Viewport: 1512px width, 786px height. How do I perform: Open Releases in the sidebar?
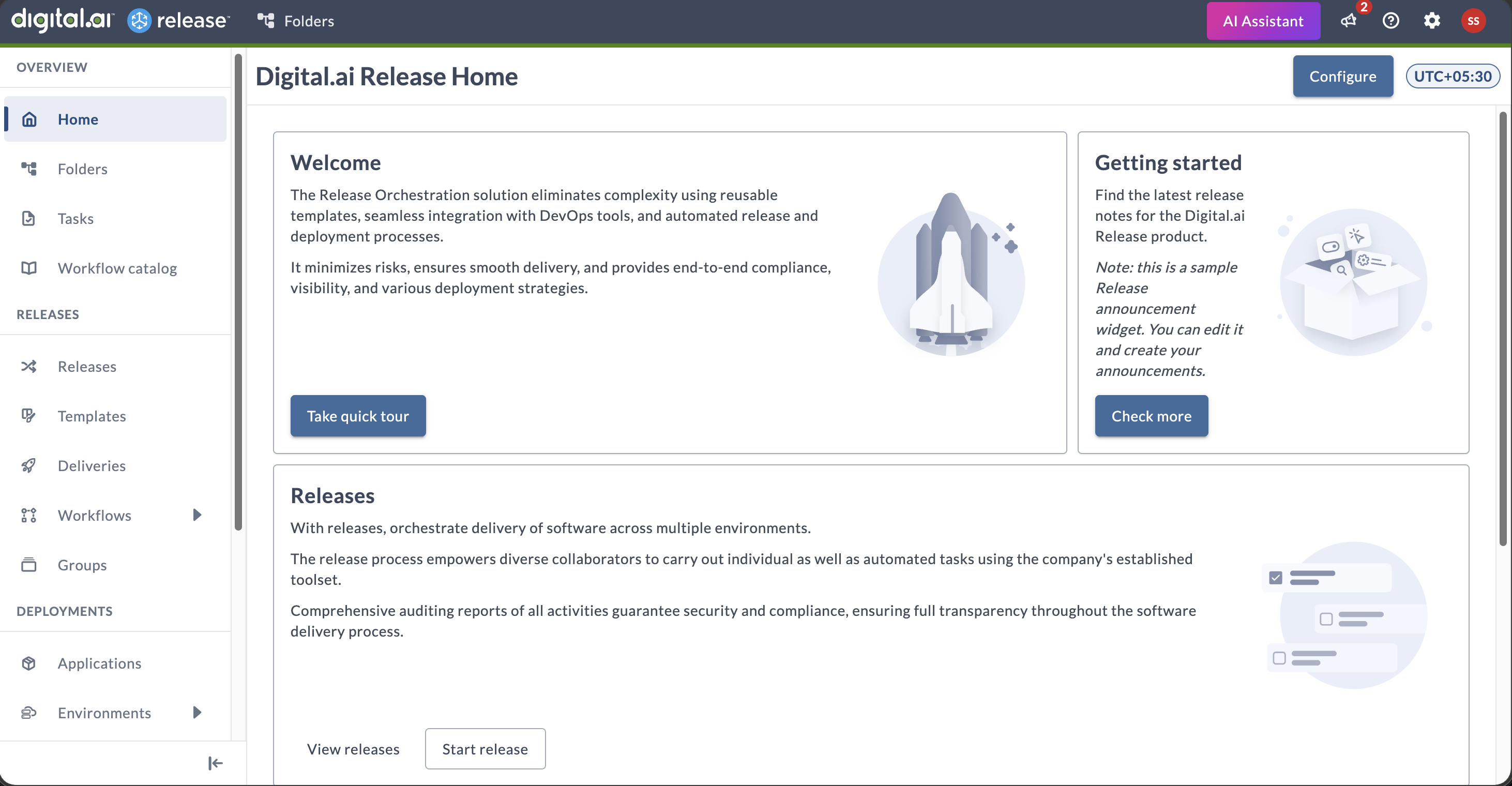pyautogui.click(x=115, y=366)
